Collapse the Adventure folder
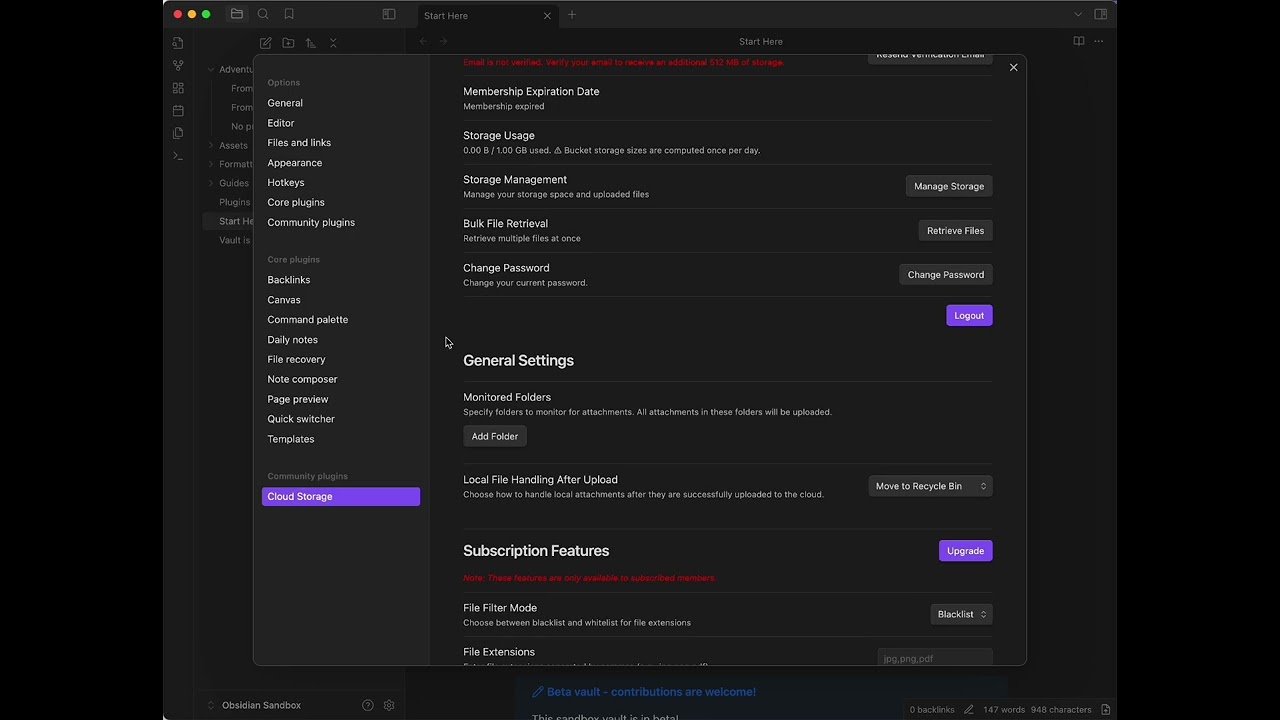The width and height of the screenshot is (1280, 720). click(212, 69)
